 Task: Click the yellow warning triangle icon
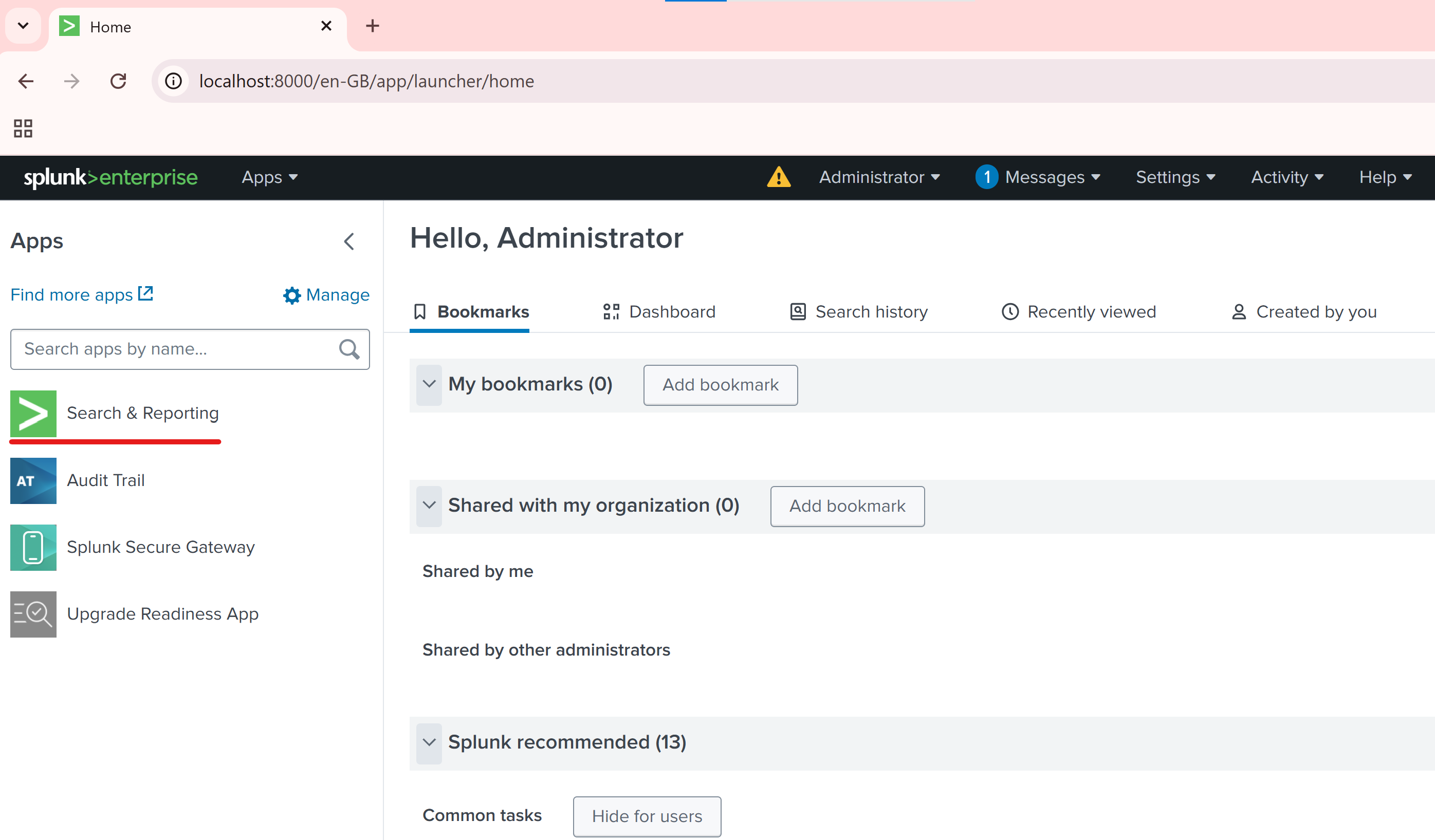(779, 177)
